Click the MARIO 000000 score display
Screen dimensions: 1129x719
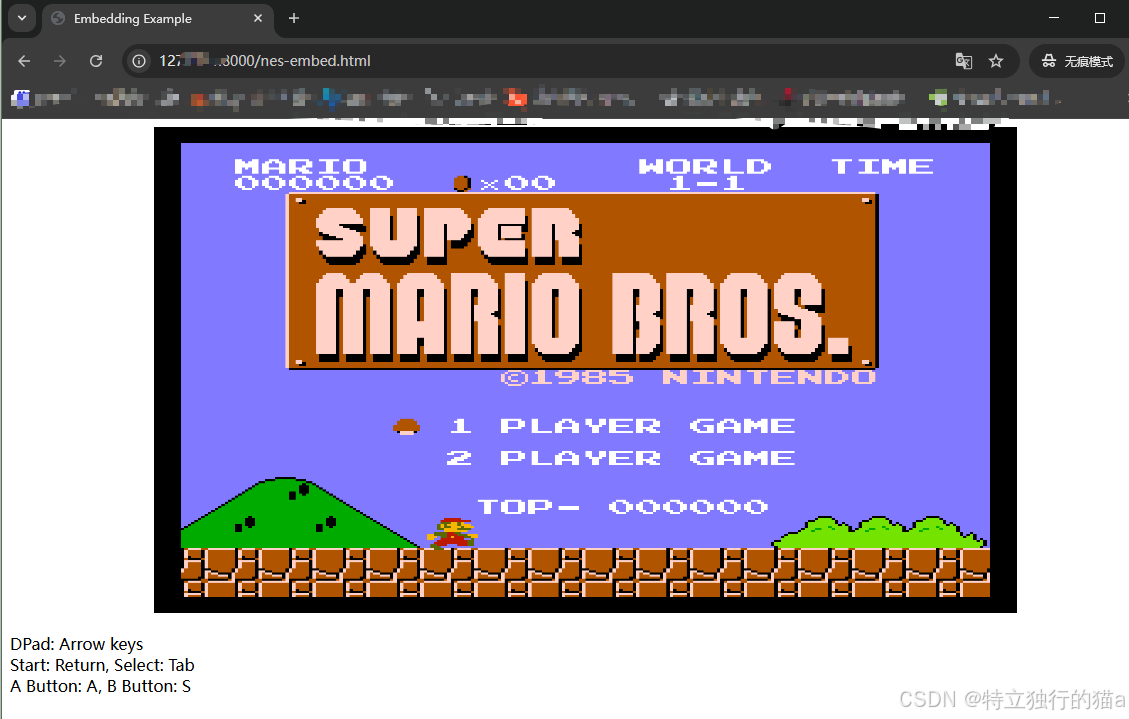314,175
